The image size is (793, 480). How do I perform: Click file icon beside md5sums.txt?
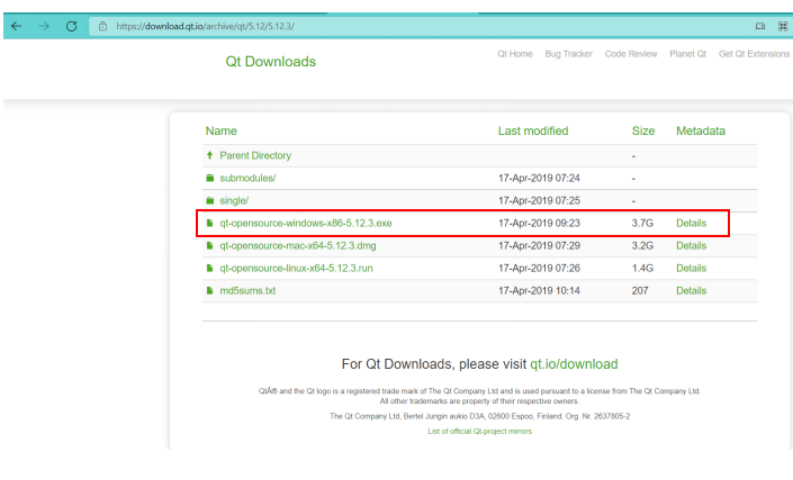(209, 291)
